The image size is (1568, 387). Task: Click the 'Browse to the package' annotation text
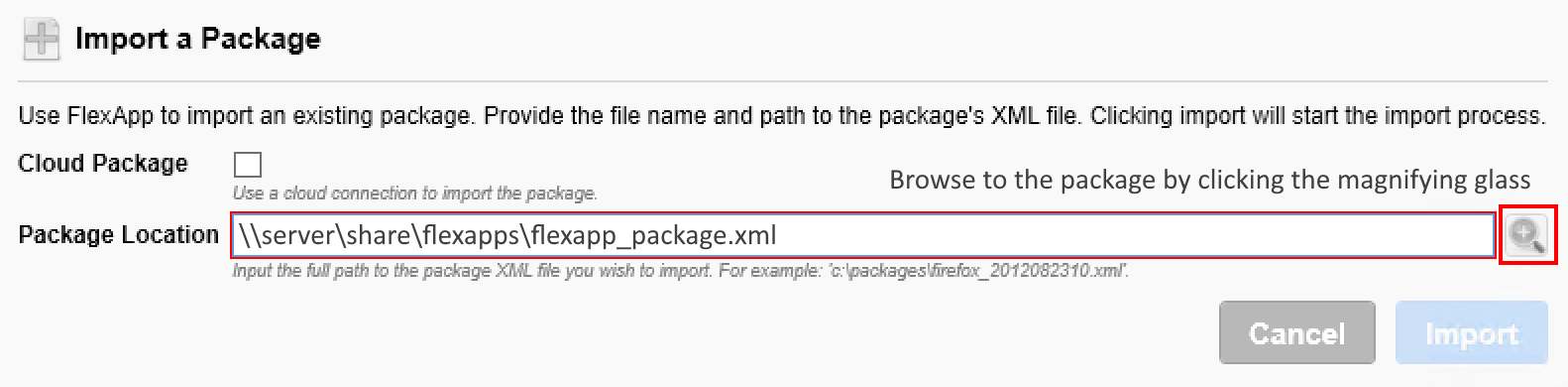pyautogui.click(x=1210, y=180)
